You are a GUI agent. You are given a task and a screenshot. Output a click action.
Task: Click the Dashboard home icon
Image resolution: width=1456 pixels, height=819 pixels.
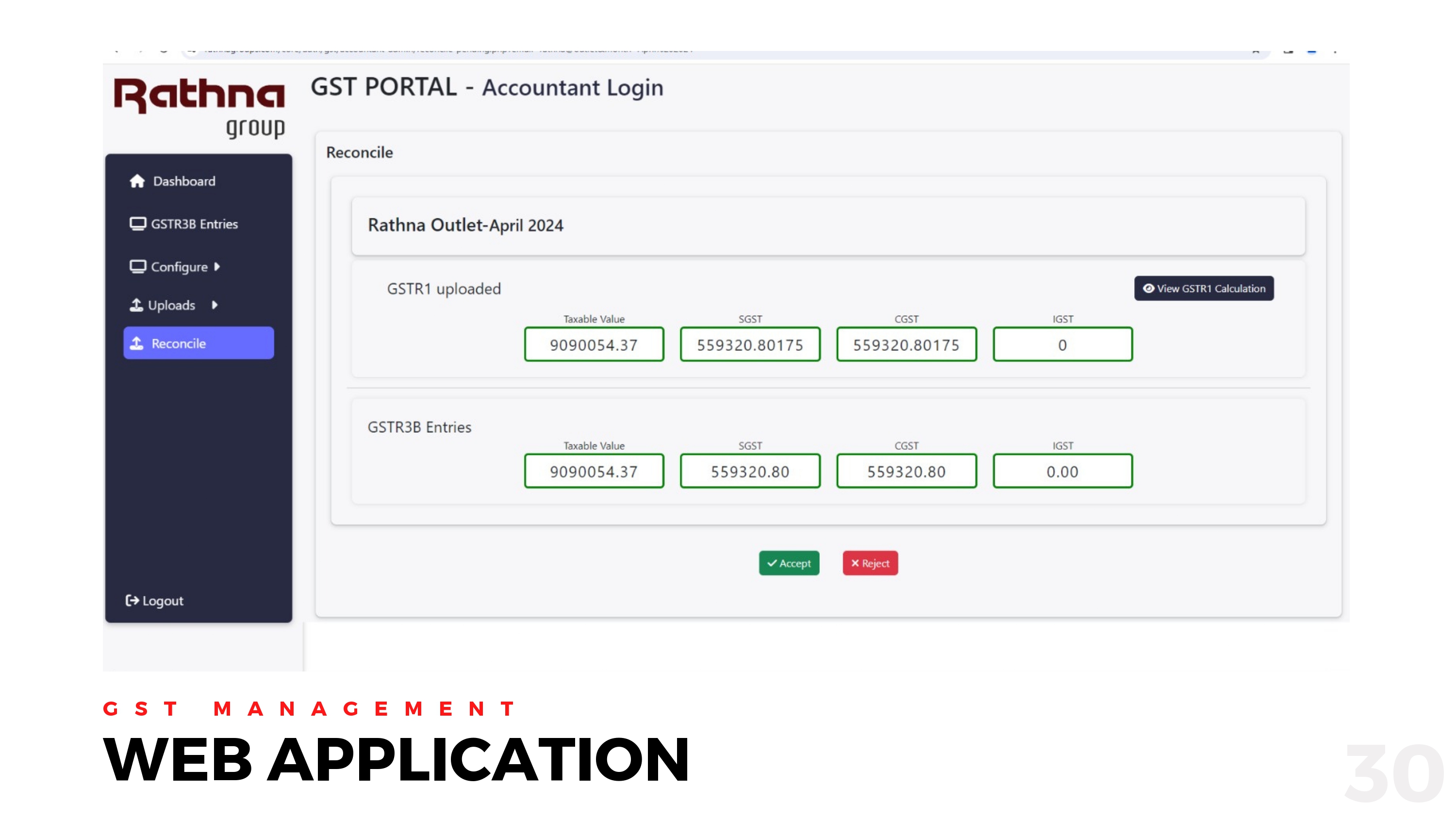(137, 181)
